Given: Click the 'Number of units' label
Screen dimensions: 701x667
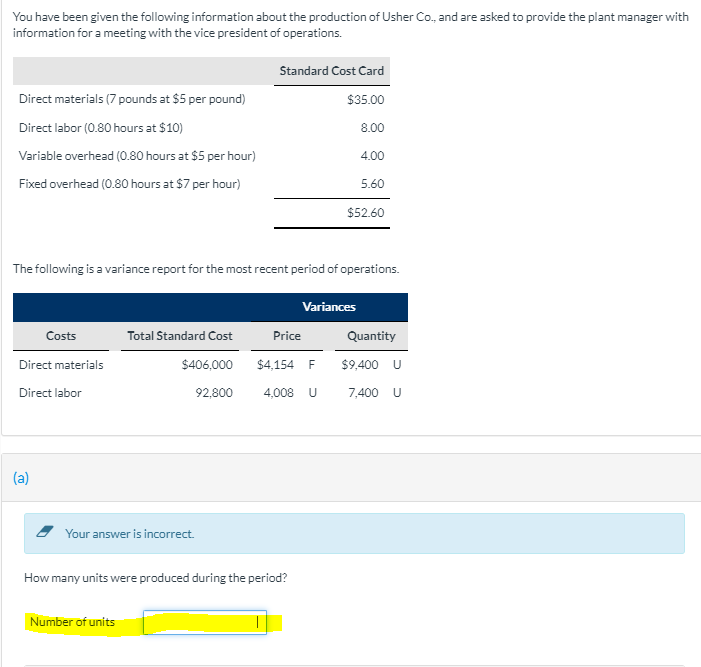Looking at the screenshot, I should click(72, 622).
